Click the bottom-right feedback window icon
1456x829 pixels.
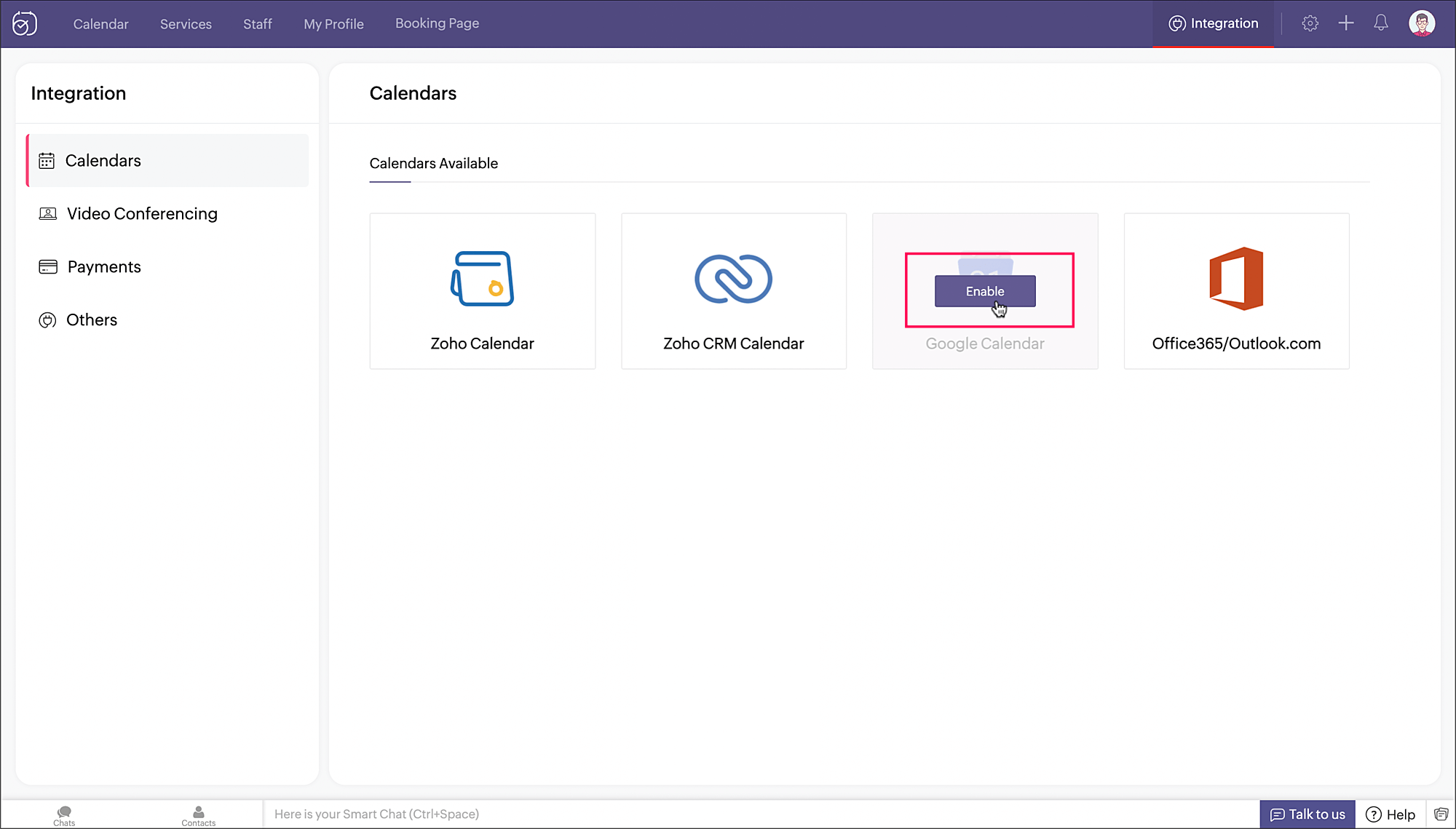1441,814
